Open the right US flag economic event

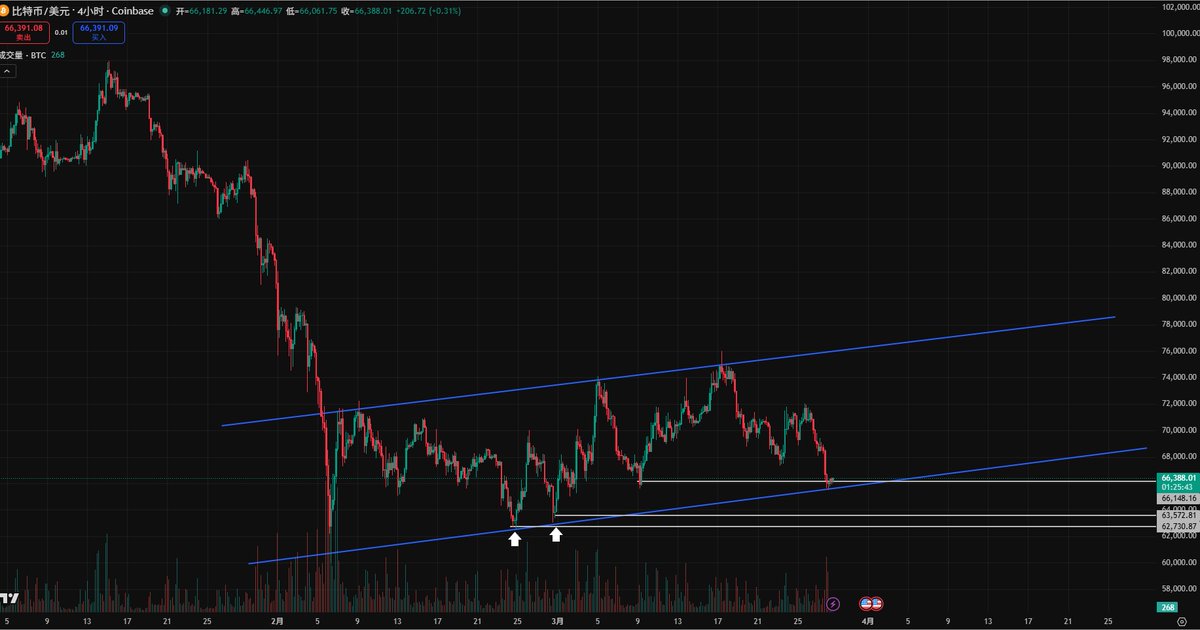(x=877, y=603)
